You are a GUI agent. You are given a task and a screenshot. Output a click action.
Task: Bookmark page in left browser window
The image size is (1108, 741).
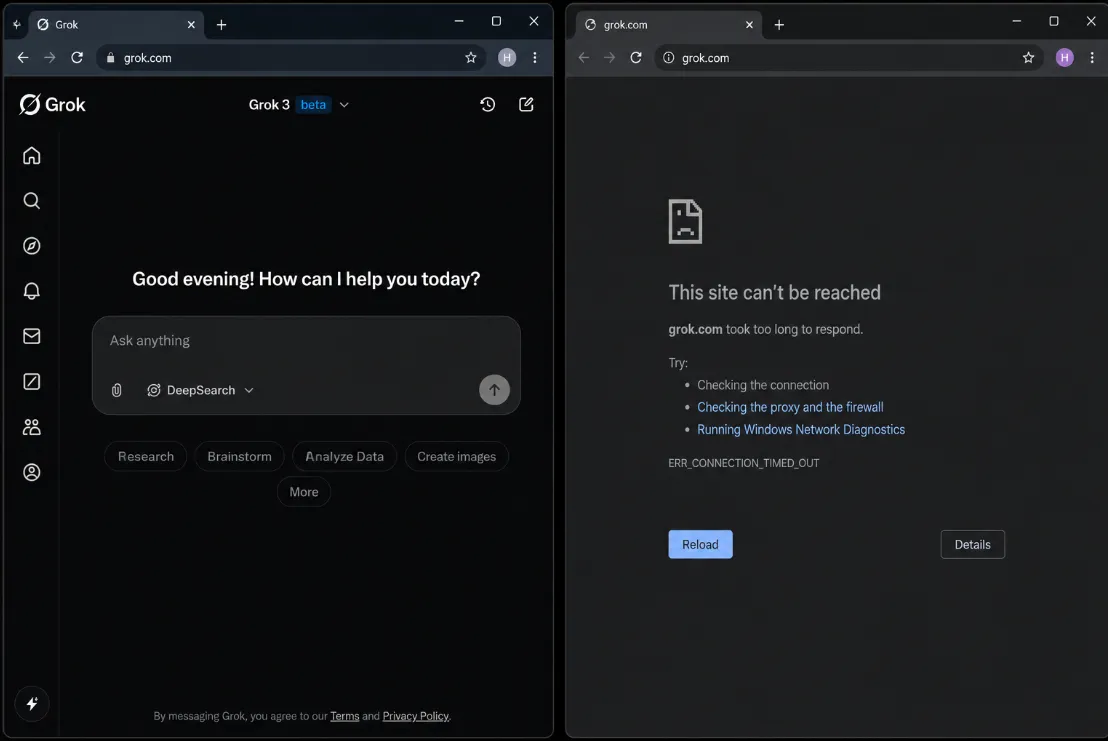pos(471,58)
